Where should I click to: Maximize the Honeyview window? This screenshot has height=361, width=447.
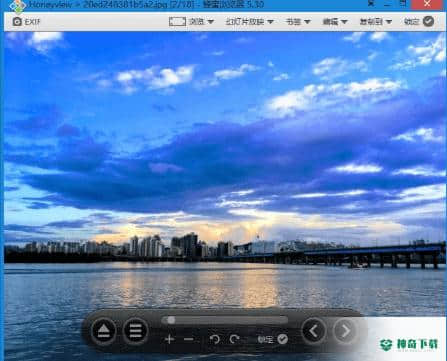pos(403,4)
